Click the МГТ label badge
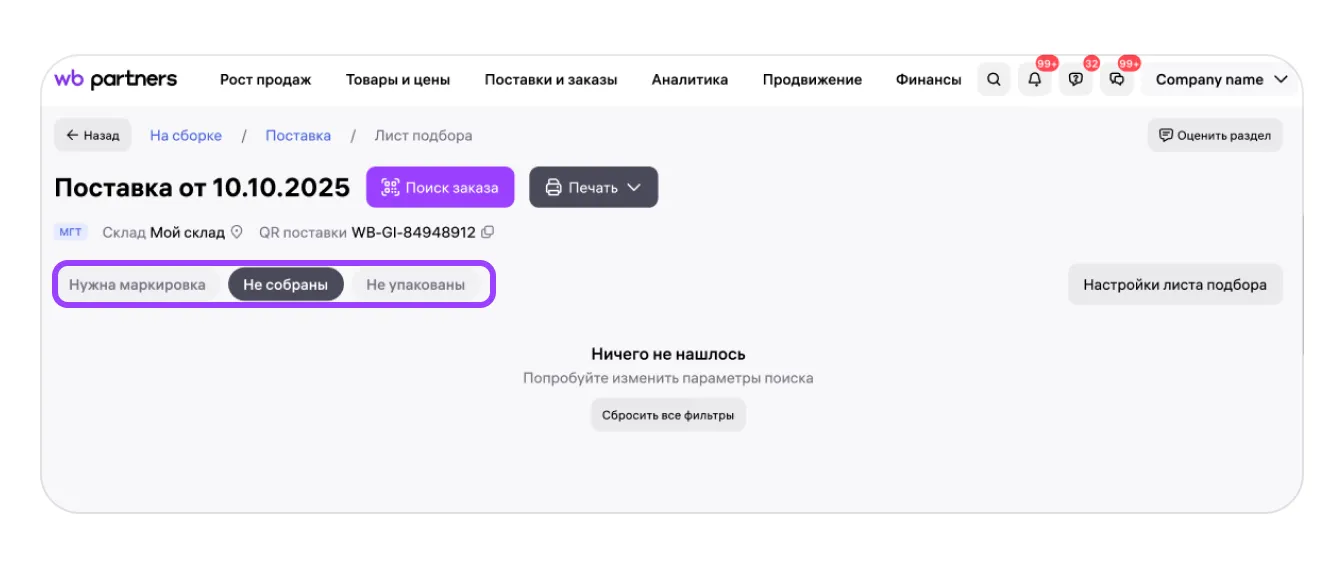Image resolution: width=1344 pixels, height=568 pixels. 71,233
